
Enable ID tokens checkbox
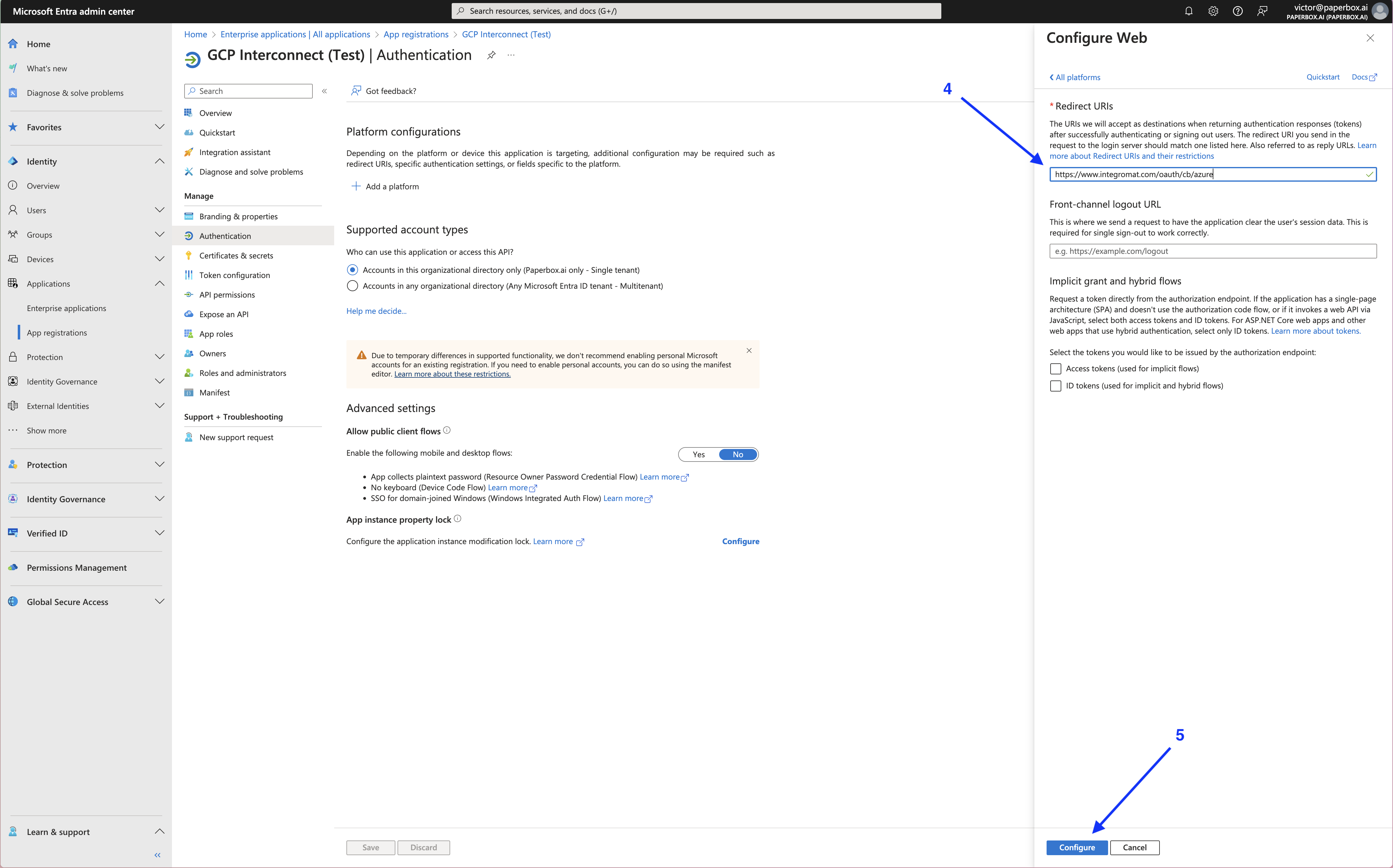pyautogui.click(x=1055, y=386)
